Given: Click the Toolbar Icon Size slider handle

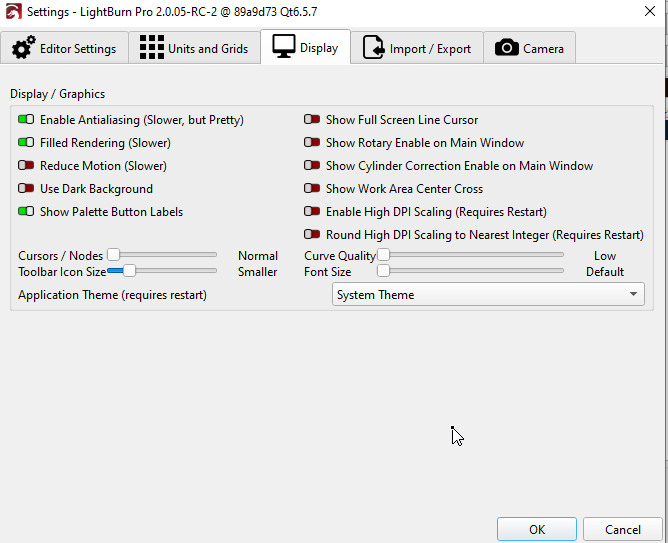Looking at the screenshot, I should [x=128, y=271].
